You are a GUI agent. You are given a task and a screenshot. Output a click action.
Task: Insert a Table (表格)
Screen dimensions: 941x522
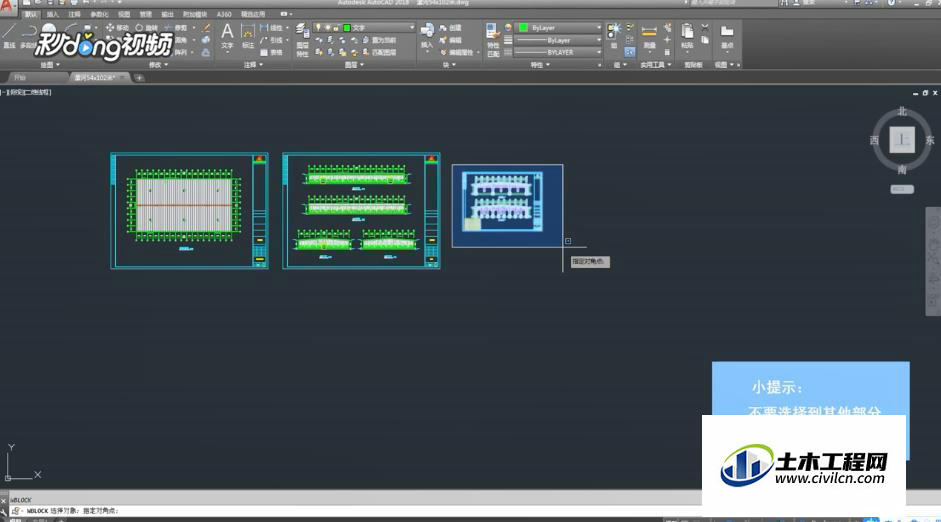click(272, 52)
